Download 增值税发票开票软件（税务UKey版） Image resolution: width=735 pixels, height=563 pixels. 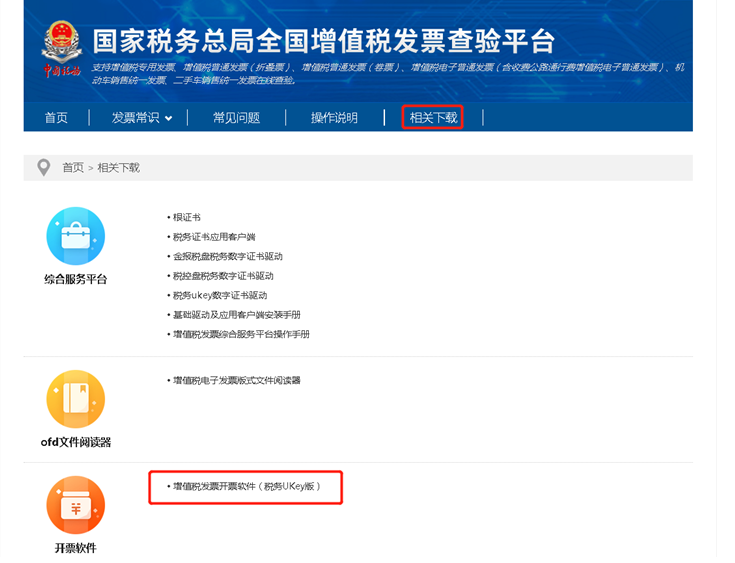(247, 487)
